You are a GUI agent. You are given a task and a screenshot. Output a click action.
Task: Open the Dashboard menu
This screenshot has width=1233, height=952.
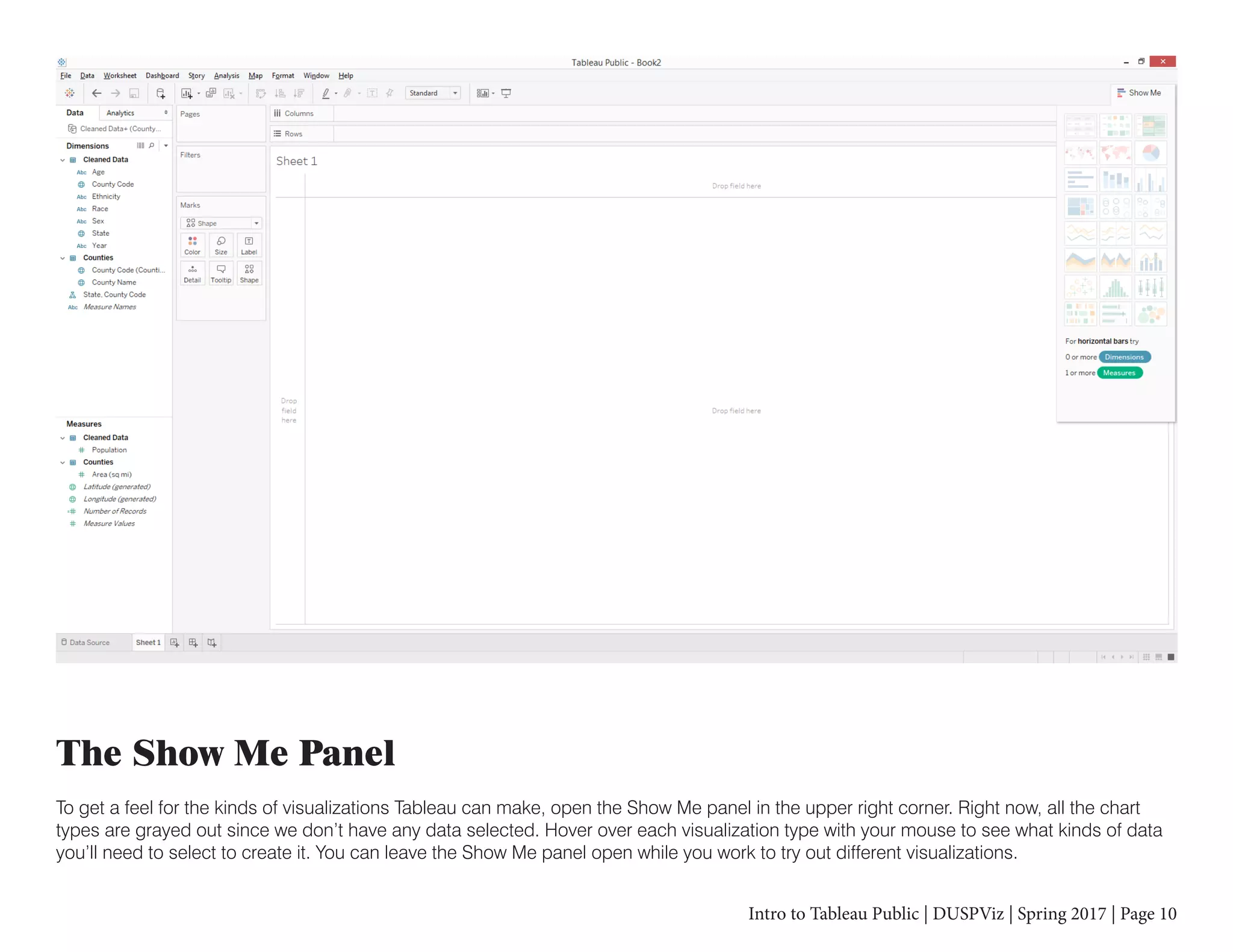pyautogui.click(x=163, y=76)
